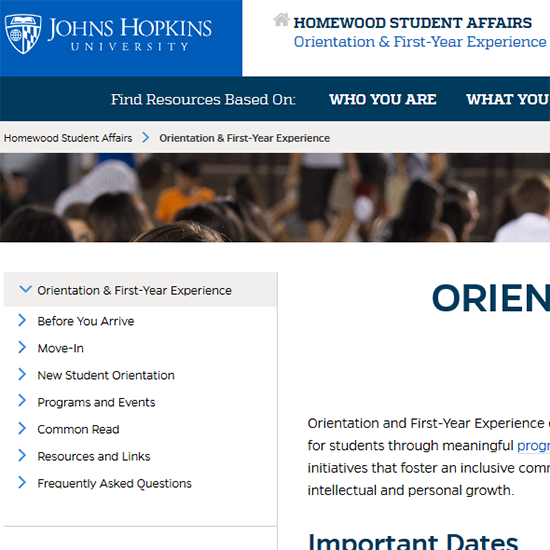Open Frequently Asked Questions sidebar link

click(115, 484)
